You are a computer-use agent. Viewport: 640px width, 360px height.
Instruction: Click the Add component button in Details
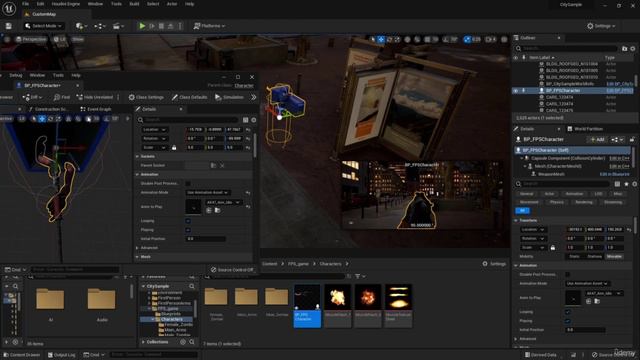[597, 140]
